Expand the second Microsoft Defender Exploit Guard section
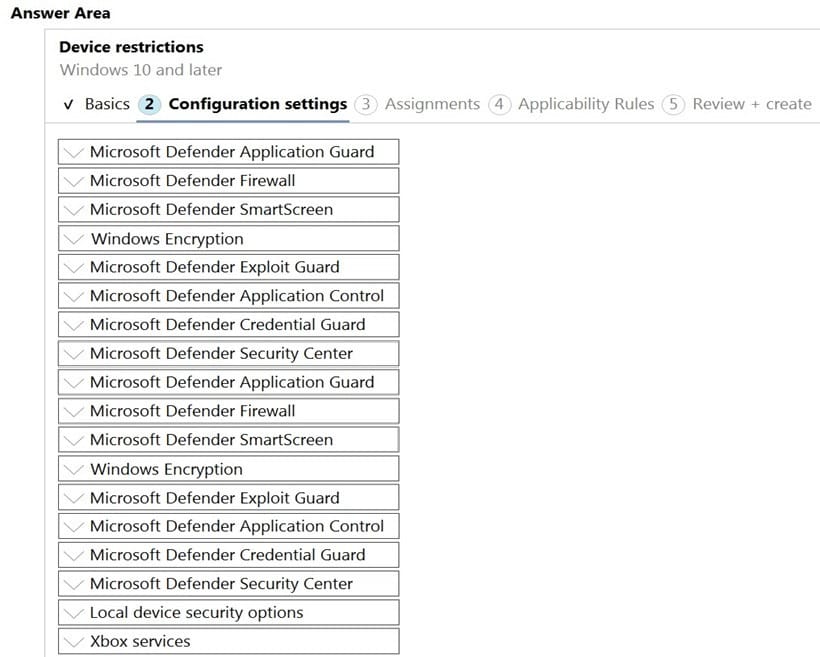The width and height of the screenshot is (820, 657). click(x=229, y=497)
